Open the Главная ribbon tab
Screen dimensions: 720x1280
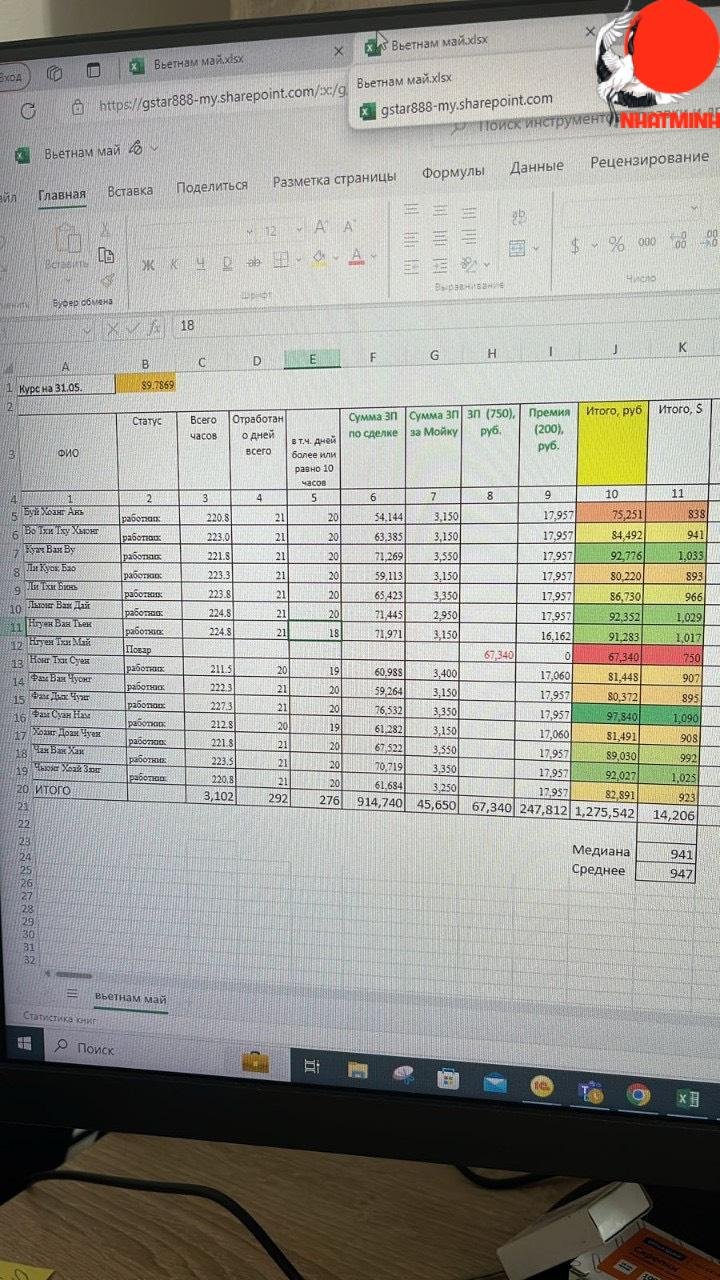(x=62, y=195)
